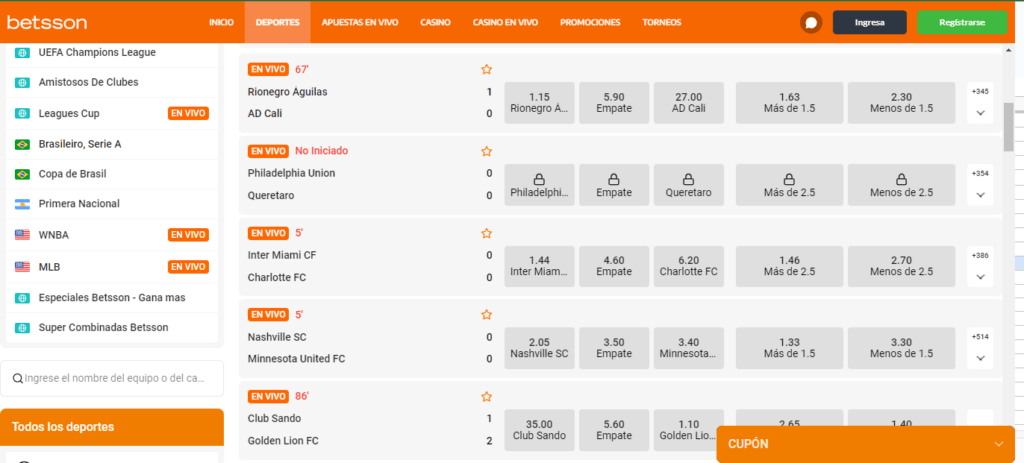Favorite the Club Sando match star

[x=487, y=396]
